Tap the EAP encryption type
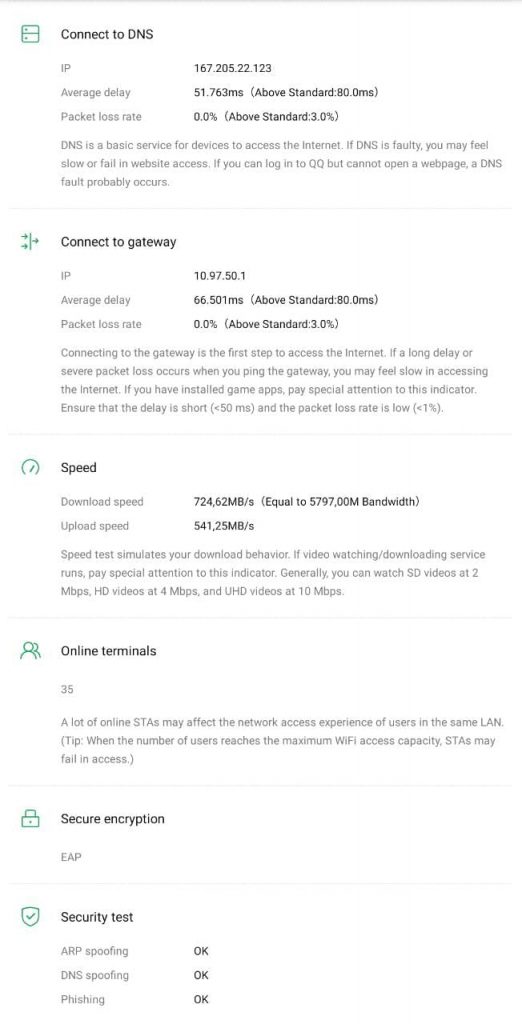This screenshot has width=522, height=1024. click(71, 857)
